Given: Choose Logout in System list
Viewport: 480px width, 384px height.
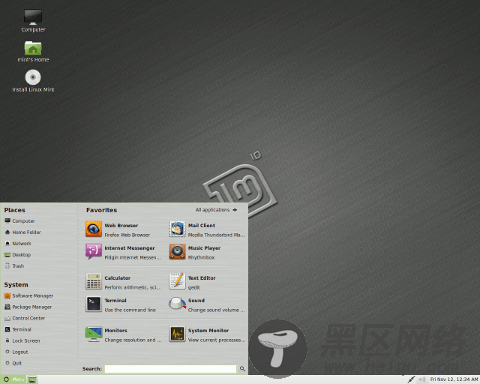Looking at the screenshot, I should pos(17,352).
